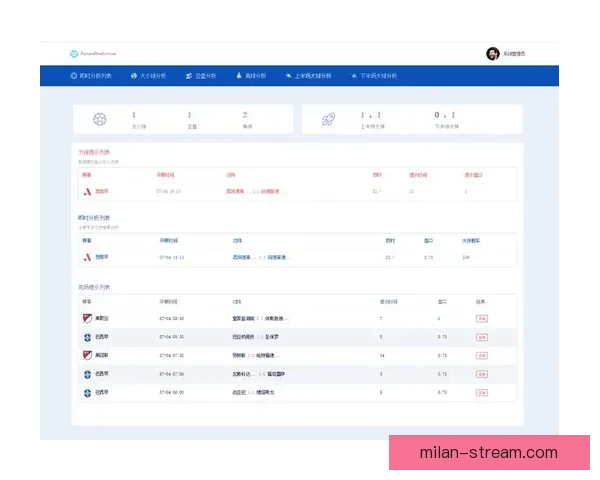This screenshot has width=600, height=480.
Task: Click the PowerPrediction logo in the header
Action: tap(93, 53)
